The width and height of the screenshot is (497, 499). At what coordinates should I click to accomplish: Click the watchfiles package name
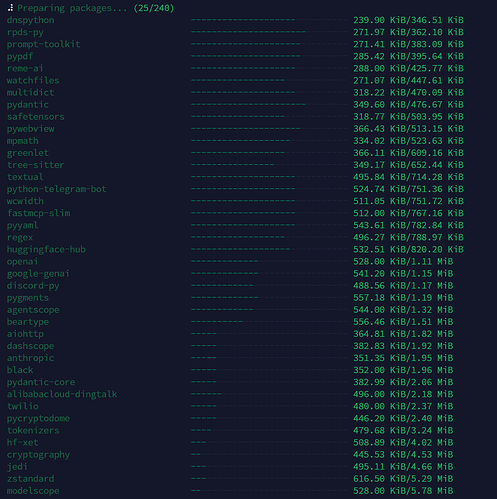pos(33,80)
